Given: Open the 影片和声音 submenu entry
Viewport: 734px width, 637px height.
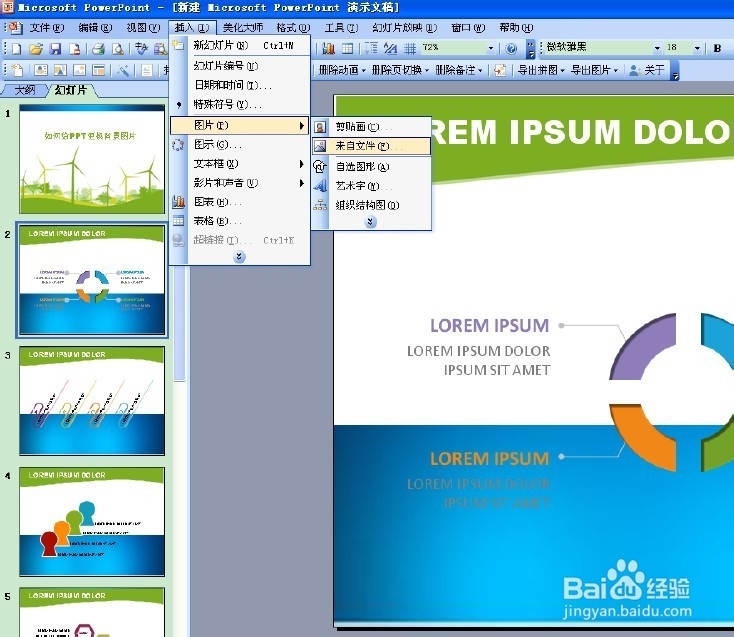Looking at the screenshot, I should 240,183.
